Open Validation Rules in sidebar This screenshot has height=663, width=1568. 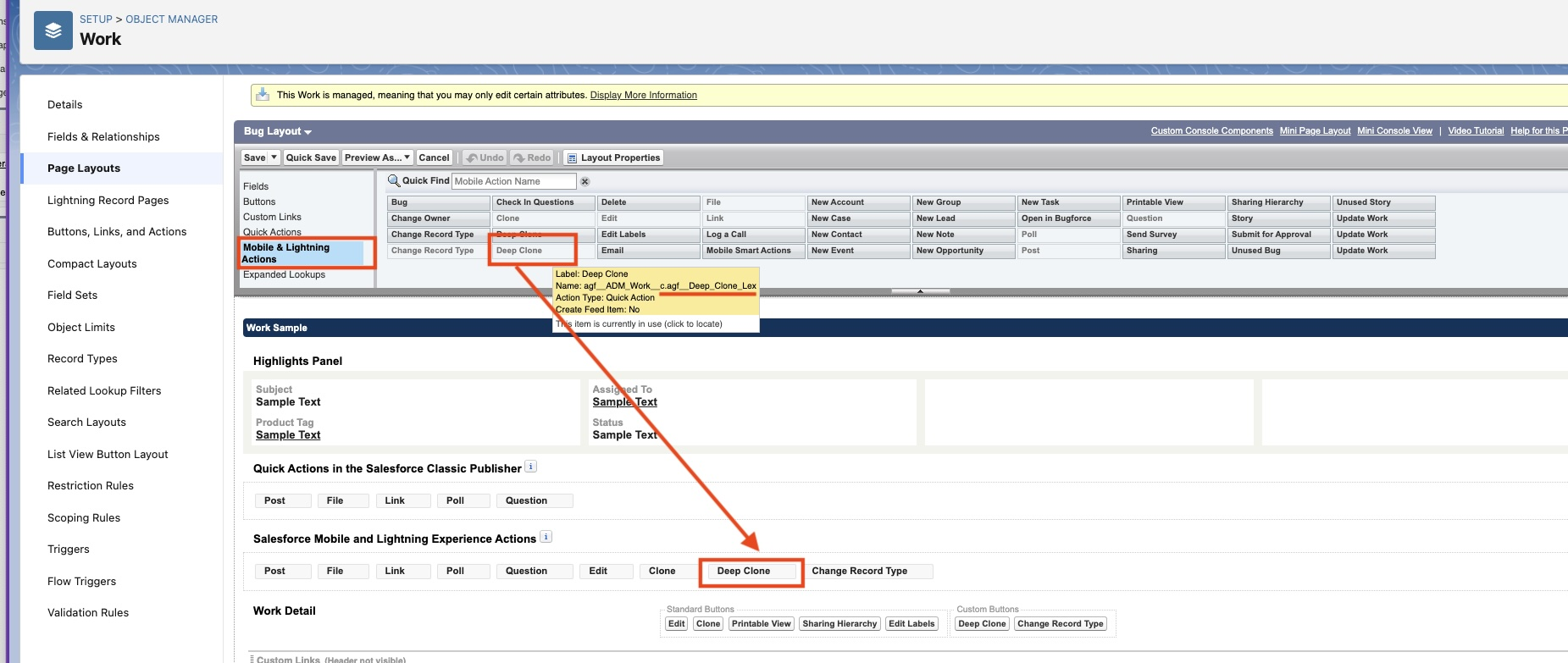(x=88, y=613)
